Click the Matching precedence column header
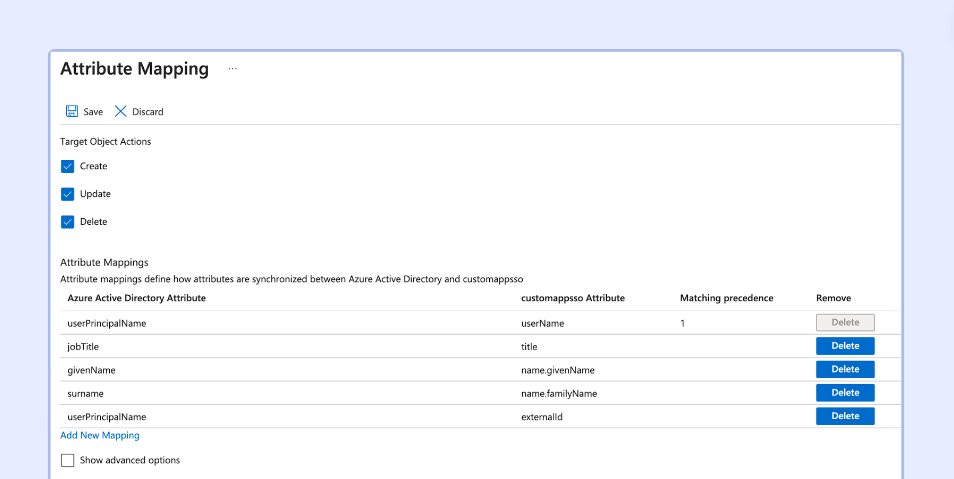The width and height of the screenshot is (954, 479). tap(726, 298)
